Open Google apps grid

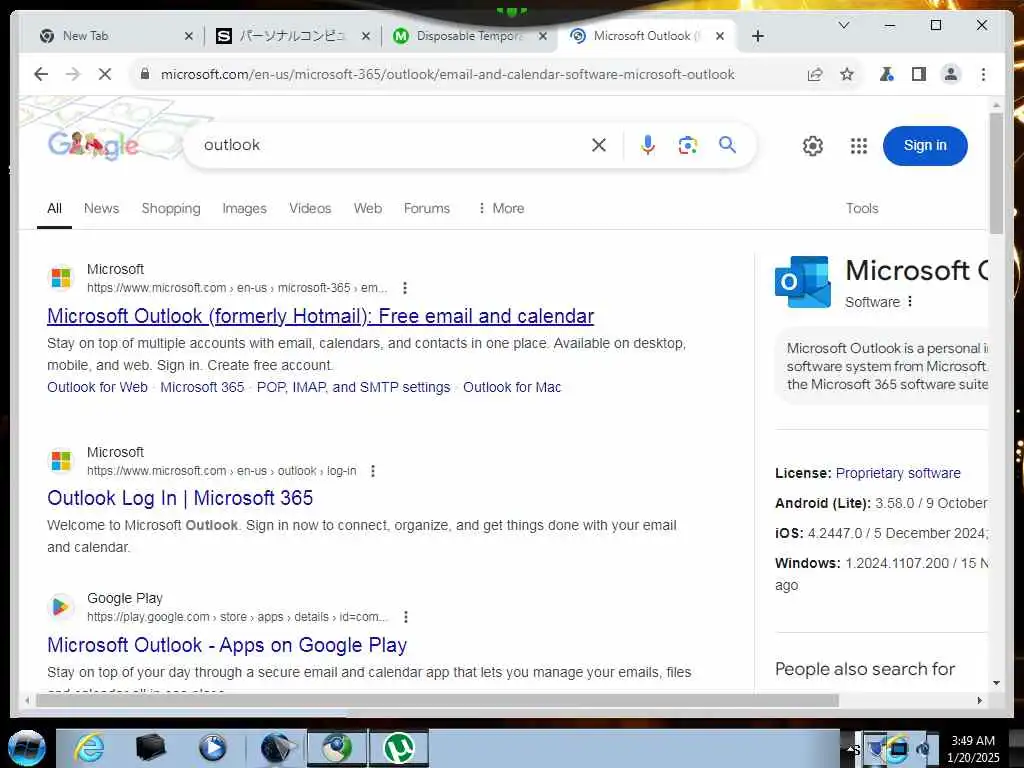click(859, 146)
